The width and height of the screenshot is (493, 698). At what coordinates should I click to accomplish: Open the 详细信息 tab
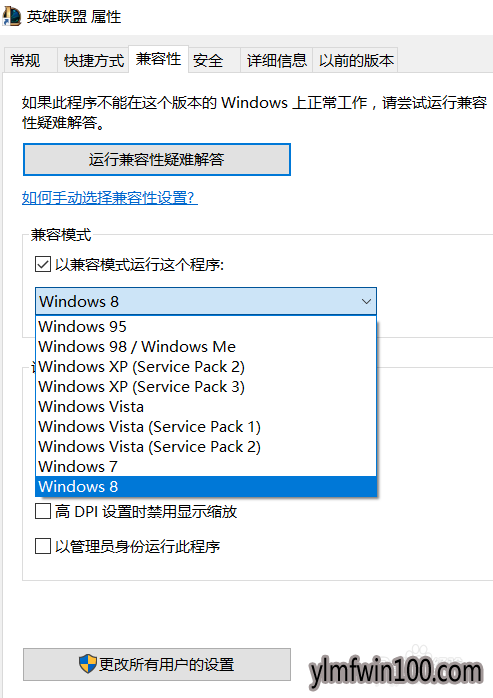point(277,60)
